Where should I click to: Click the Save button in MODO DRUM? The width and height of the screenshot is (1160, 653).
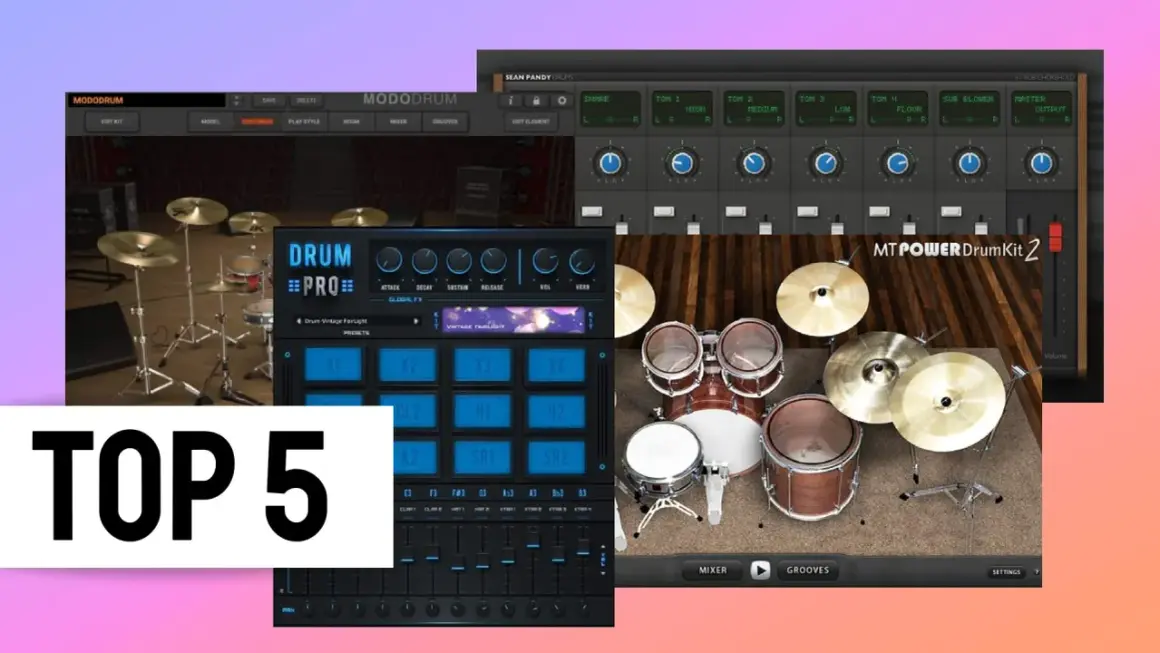click(x=269, y=101)
